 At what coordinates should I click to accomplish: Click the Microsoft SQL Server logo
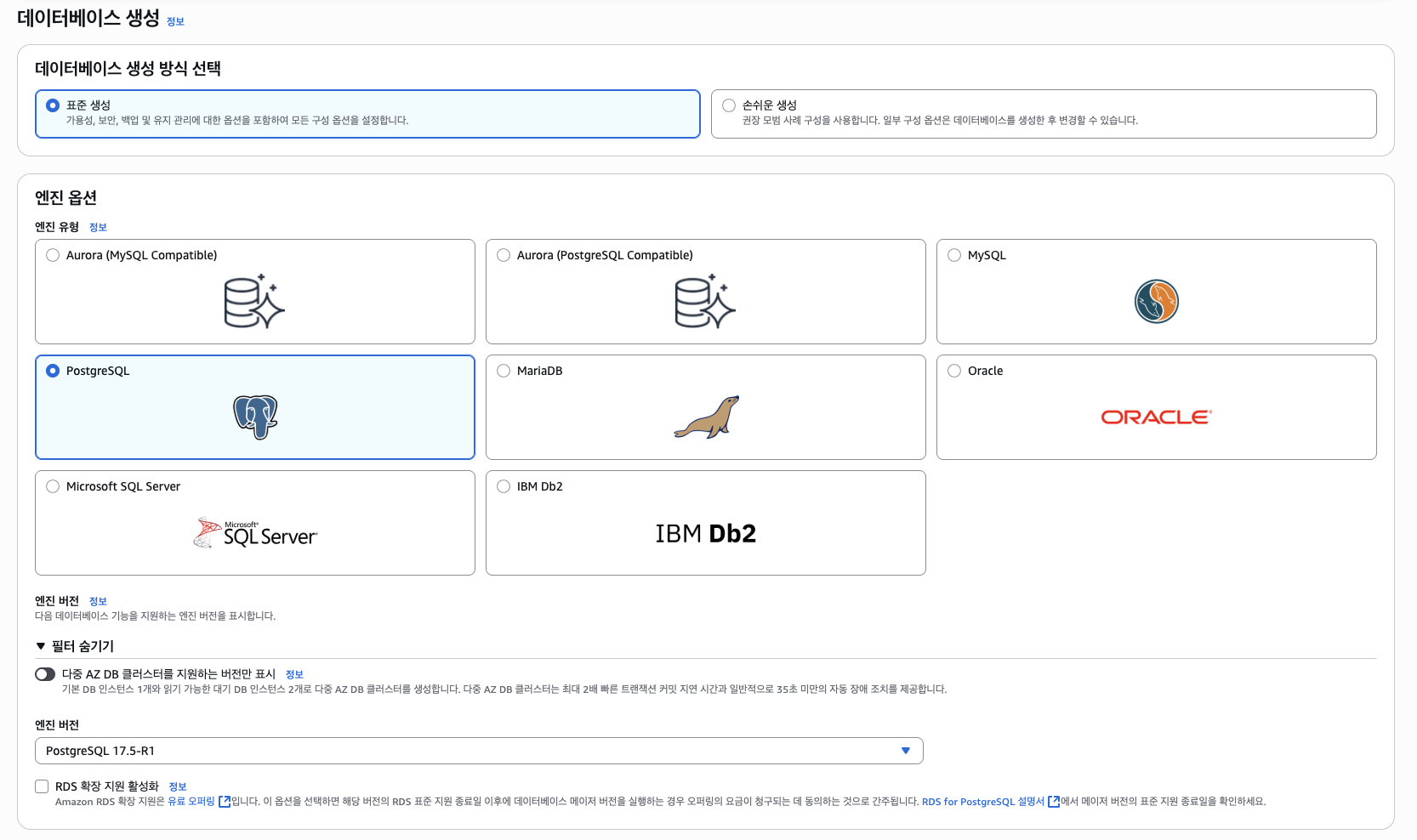[x=255, y=533]
